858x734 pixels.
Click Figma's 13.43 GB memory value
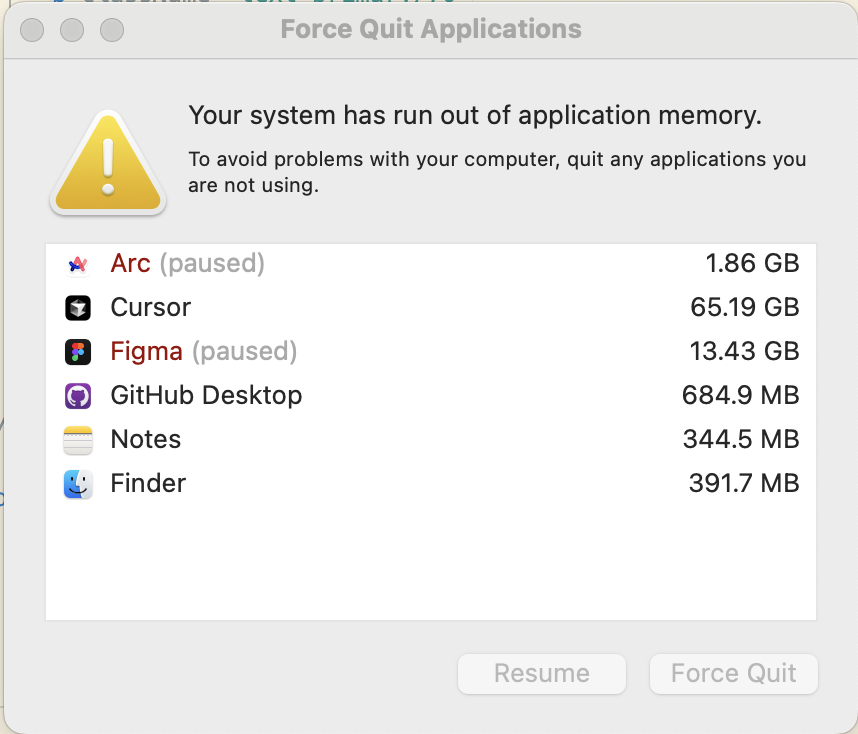(744, 352)
